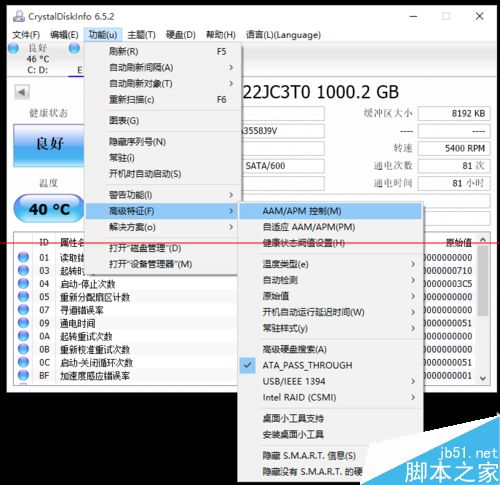Screen dimensions: 500x485
Task: Expand the 温度类型(e) submenu
Action: pos(330,264)
